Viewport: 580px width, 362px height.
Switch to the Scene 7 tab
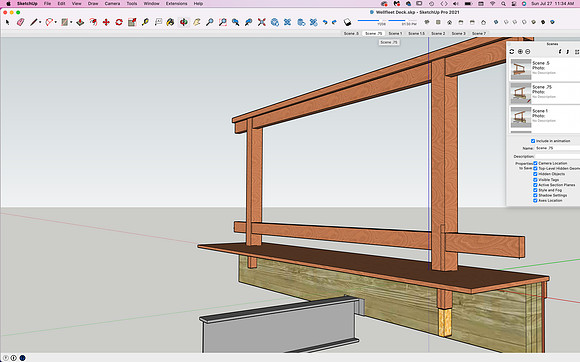pos(479,33)
